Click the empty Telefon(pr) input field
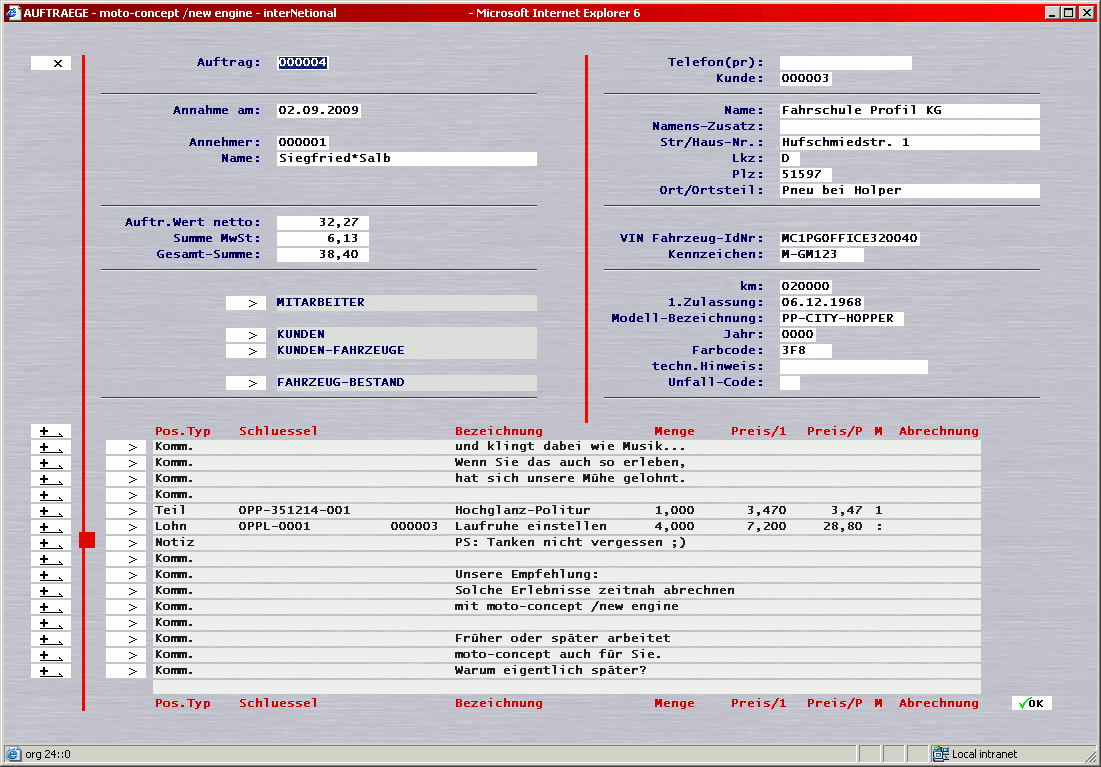Viewport: 1101px width, 767px height. point(845,62)
